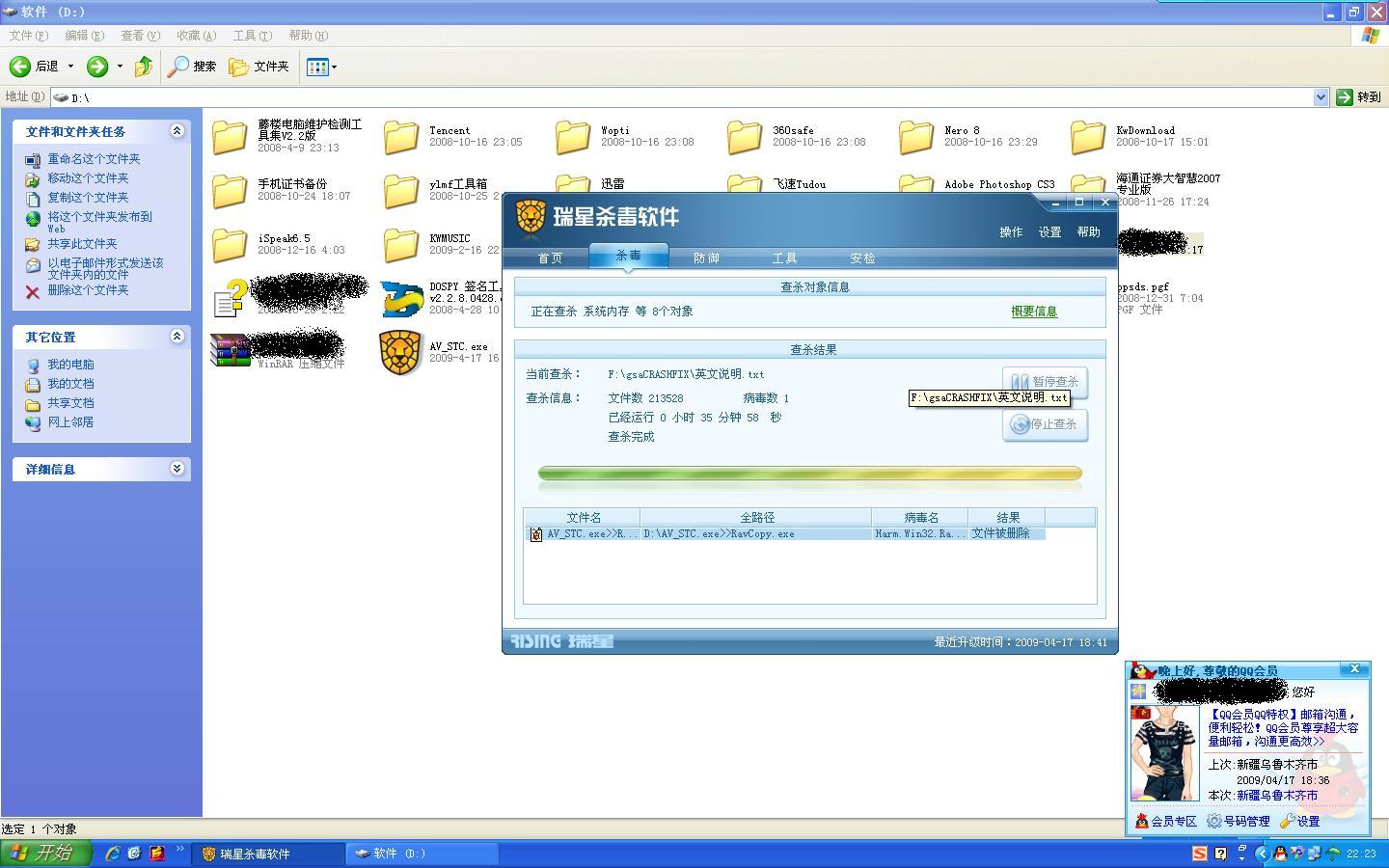Select the 手机证书备份 folder icon
This screenshot has width=1389, height=868.
click(230, 191)
